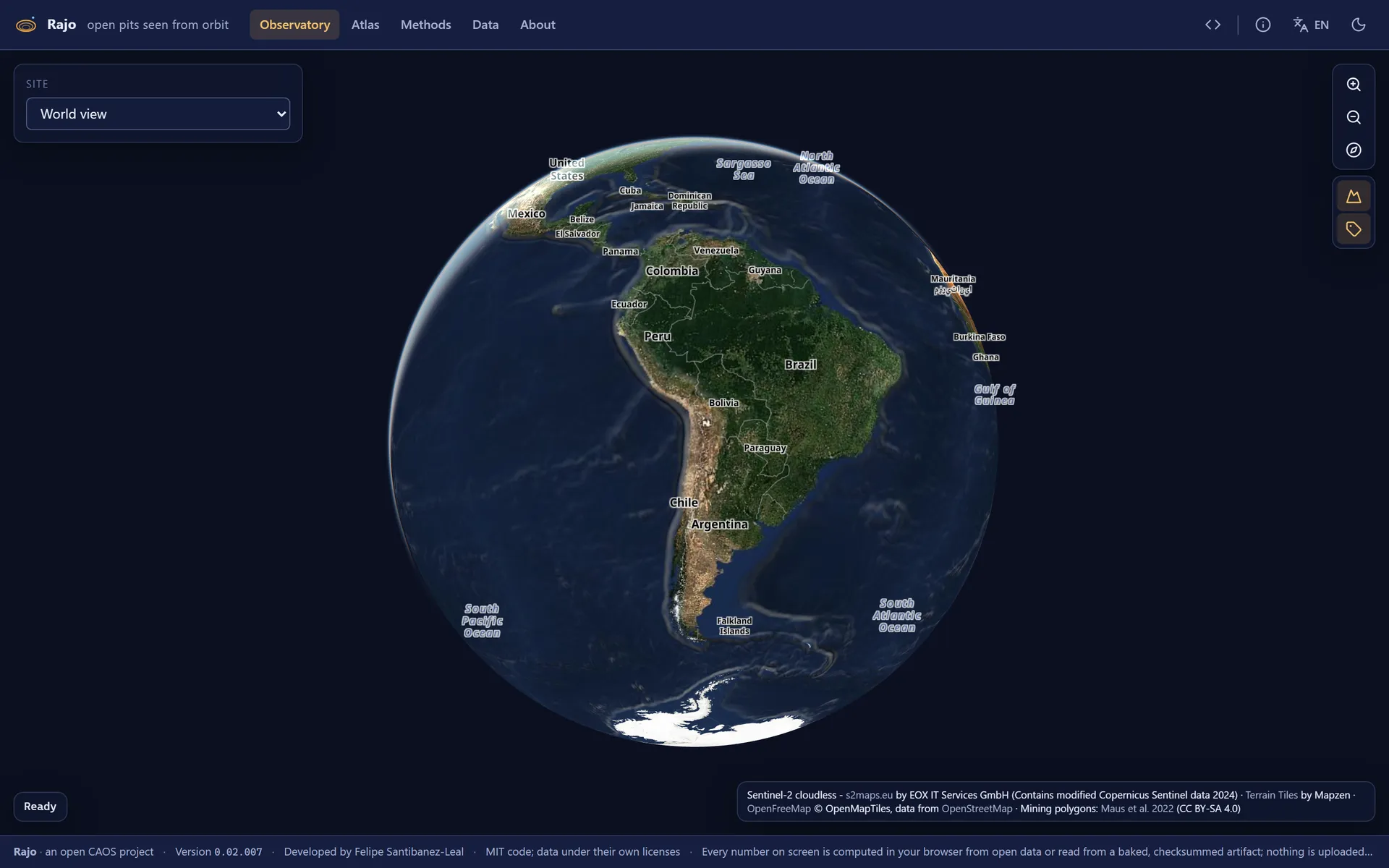Screen dimensions: 1389x868
Task: Open the Terrain Tiles link
Action: coord(1271,795)
